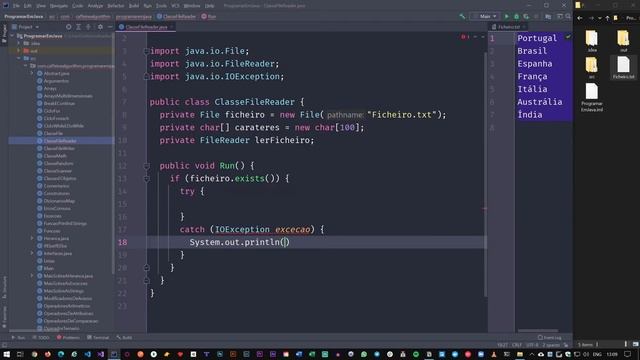Image resolution: width=640 pixels, height=360 pixels.
Task: Open the Build menu
Action: 134,6
